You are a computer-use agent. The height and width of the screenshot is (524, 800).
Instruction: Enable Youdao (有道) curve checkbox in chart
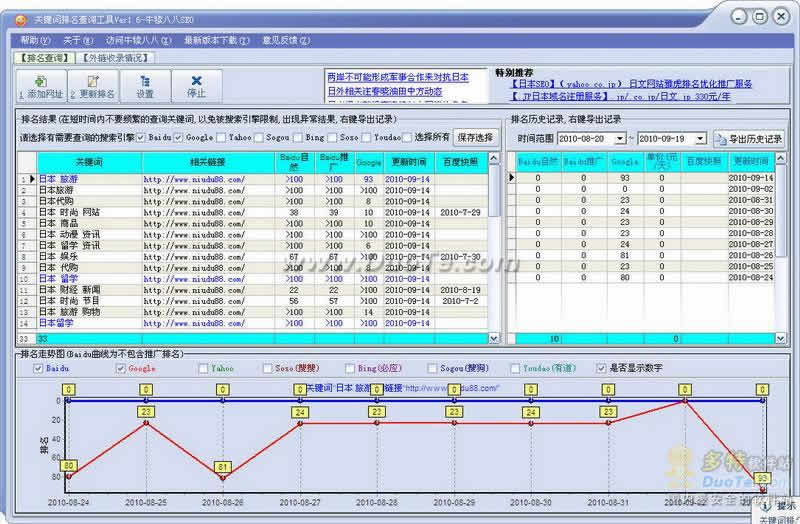coord(515,368)
